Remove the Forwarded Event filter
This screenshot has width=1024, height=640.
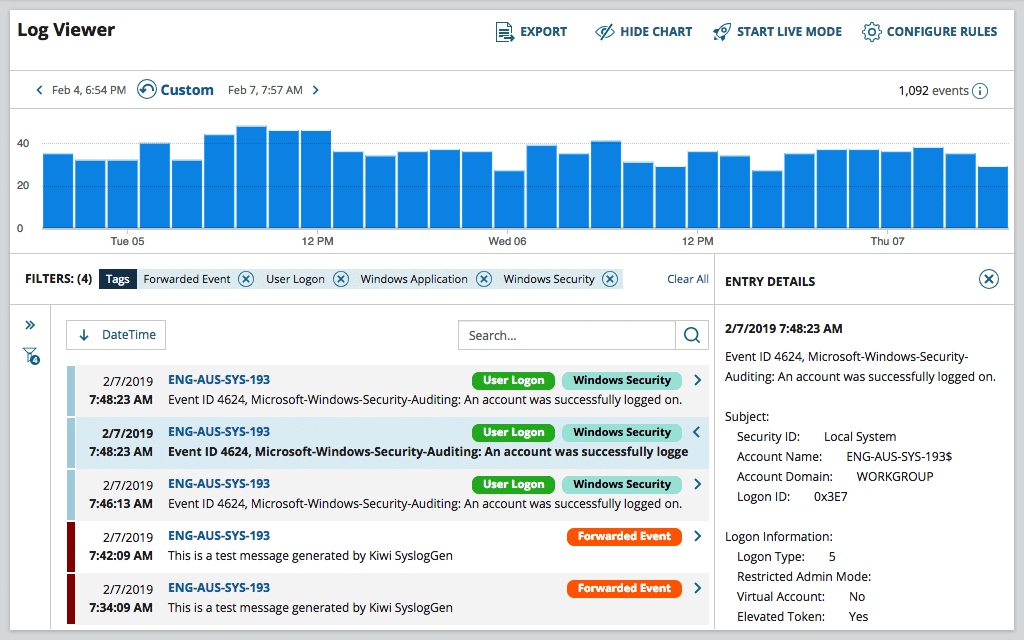[246, 279]
